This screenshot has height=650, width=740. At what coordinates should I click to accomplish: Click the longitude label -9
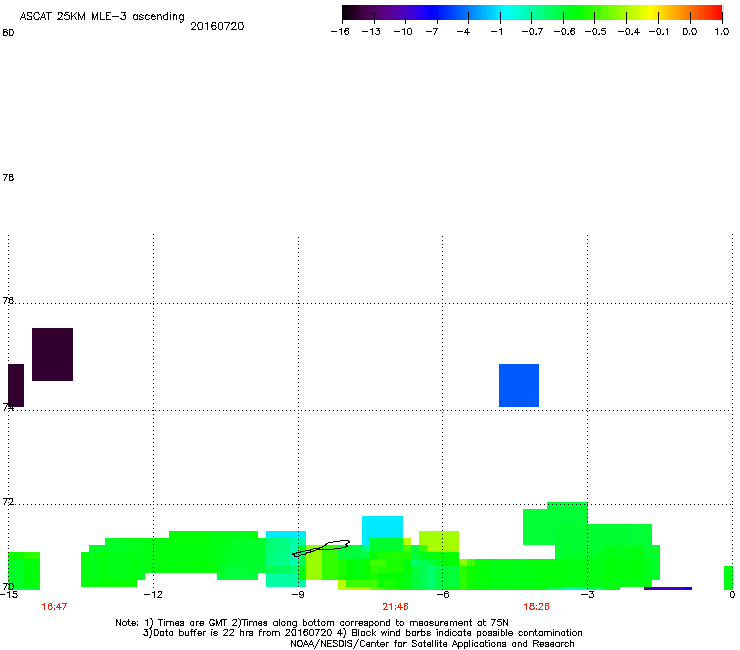pyautogui.click(x=298, y=595)
